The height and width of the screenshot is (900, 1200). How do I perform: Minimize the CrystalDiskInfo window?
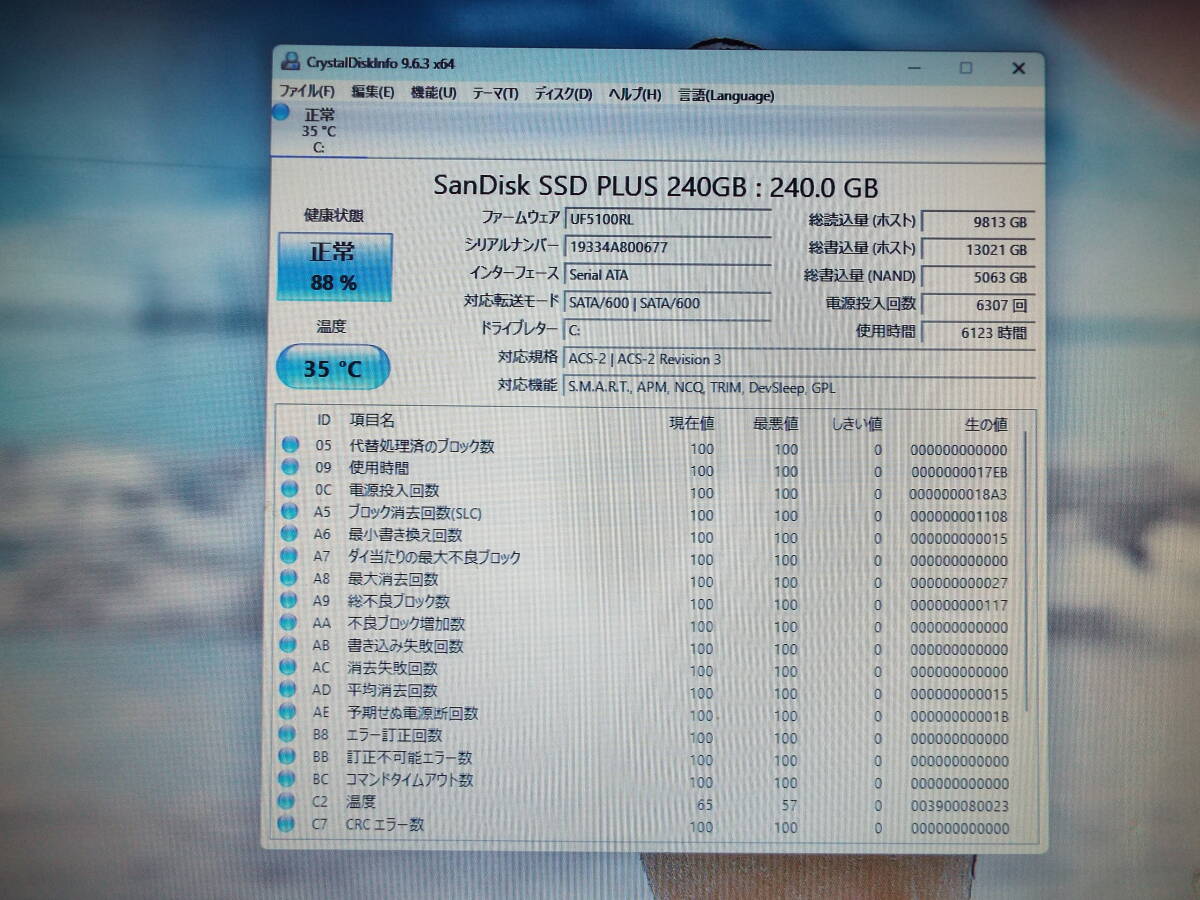pyautogui.click(x=915, y=67)
